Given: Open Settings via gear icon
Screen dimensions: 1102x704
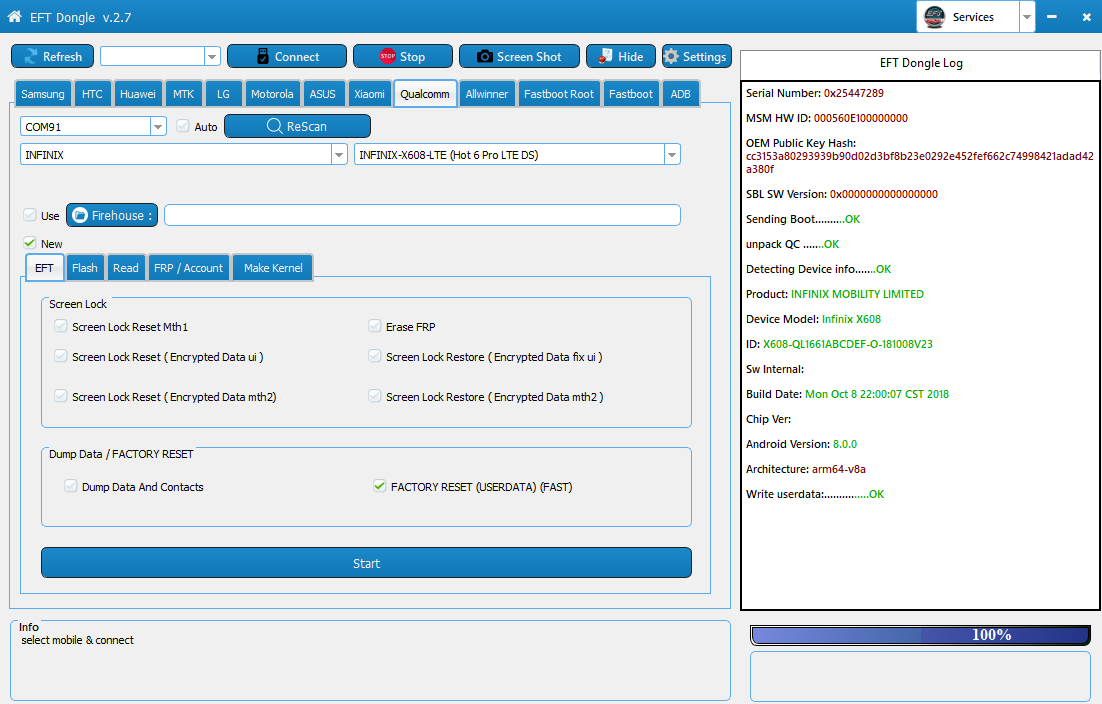Looking at the screenshot, I should click(x=671, y=57).
